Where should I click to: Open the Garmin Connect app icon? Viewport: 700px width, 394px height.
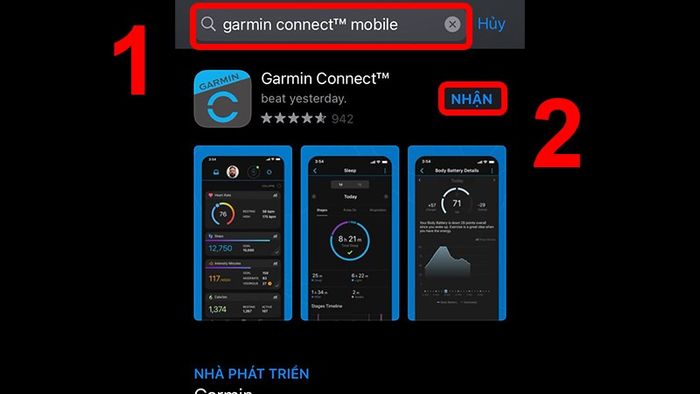tap(222, 99)
